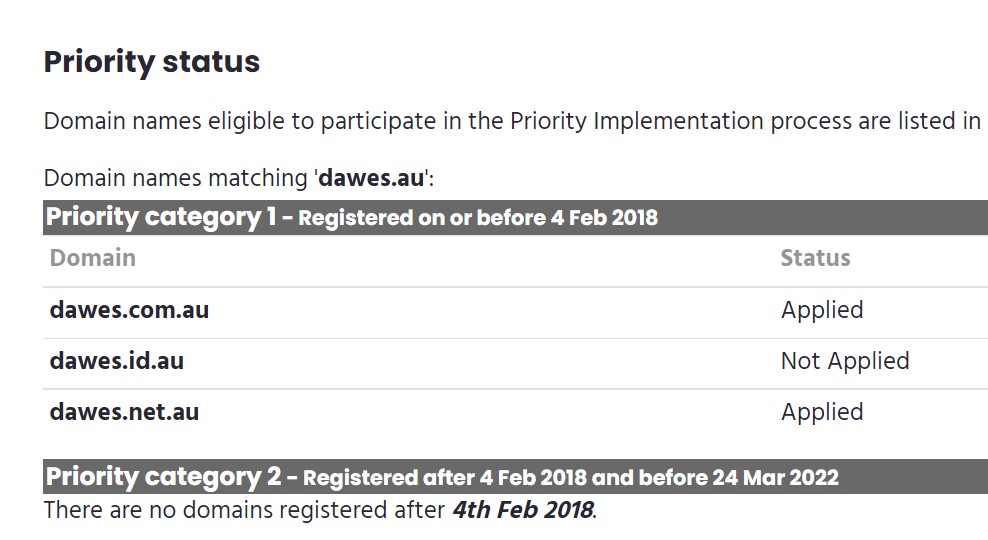
Task: Select the dawes.id.au domain
Action: (117, 361)
